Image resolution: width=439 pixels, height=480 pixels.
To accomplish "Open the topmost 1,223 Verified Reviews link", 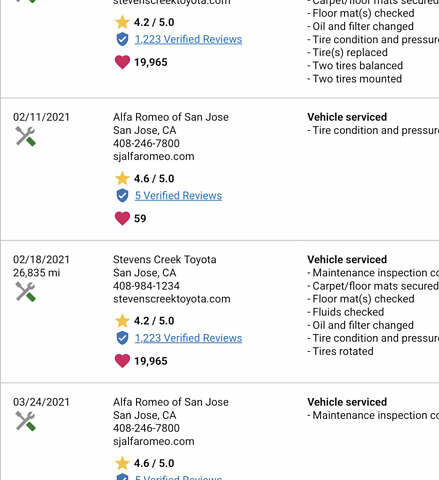I will pyautogui.click(x=188, y=39).
